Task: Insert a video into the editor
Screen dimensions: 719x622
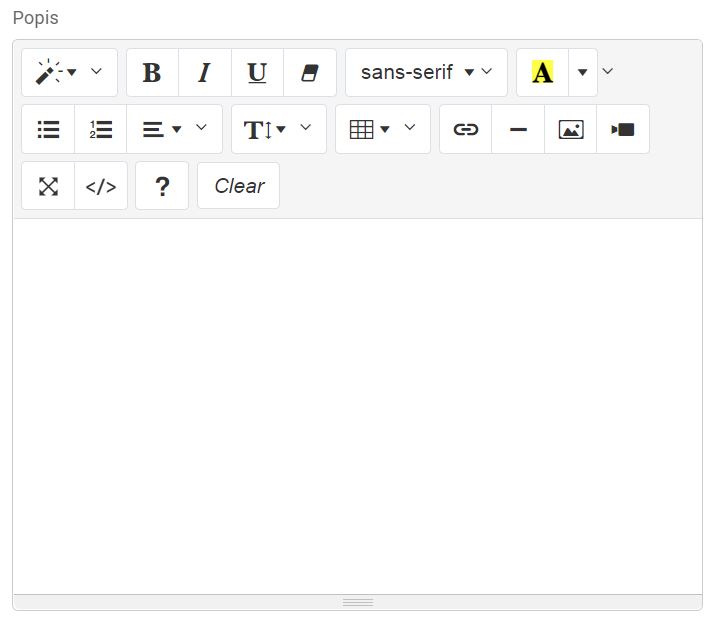Action: [x=623, y=130]
